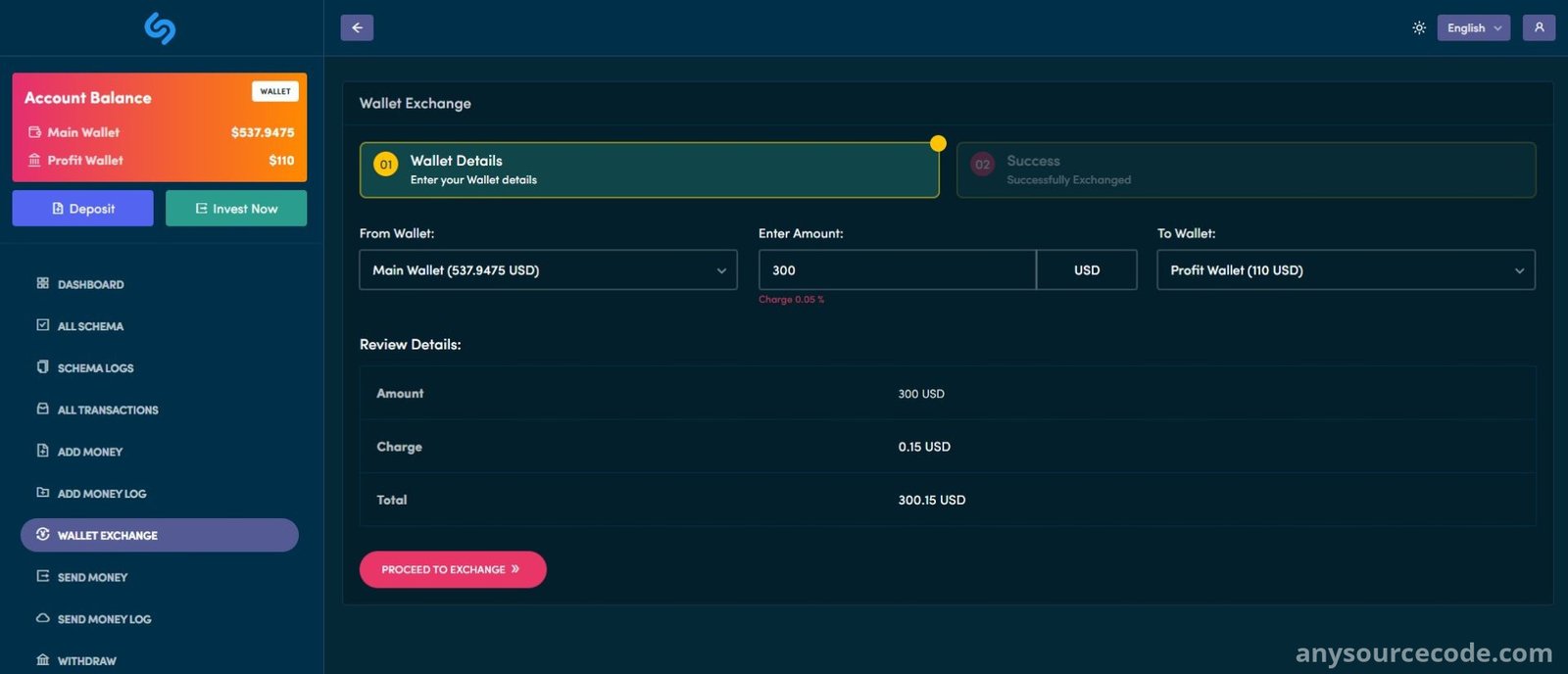Open the From Wallet dropdown
Screen dimensions: 1568x674
coord(548,269)
